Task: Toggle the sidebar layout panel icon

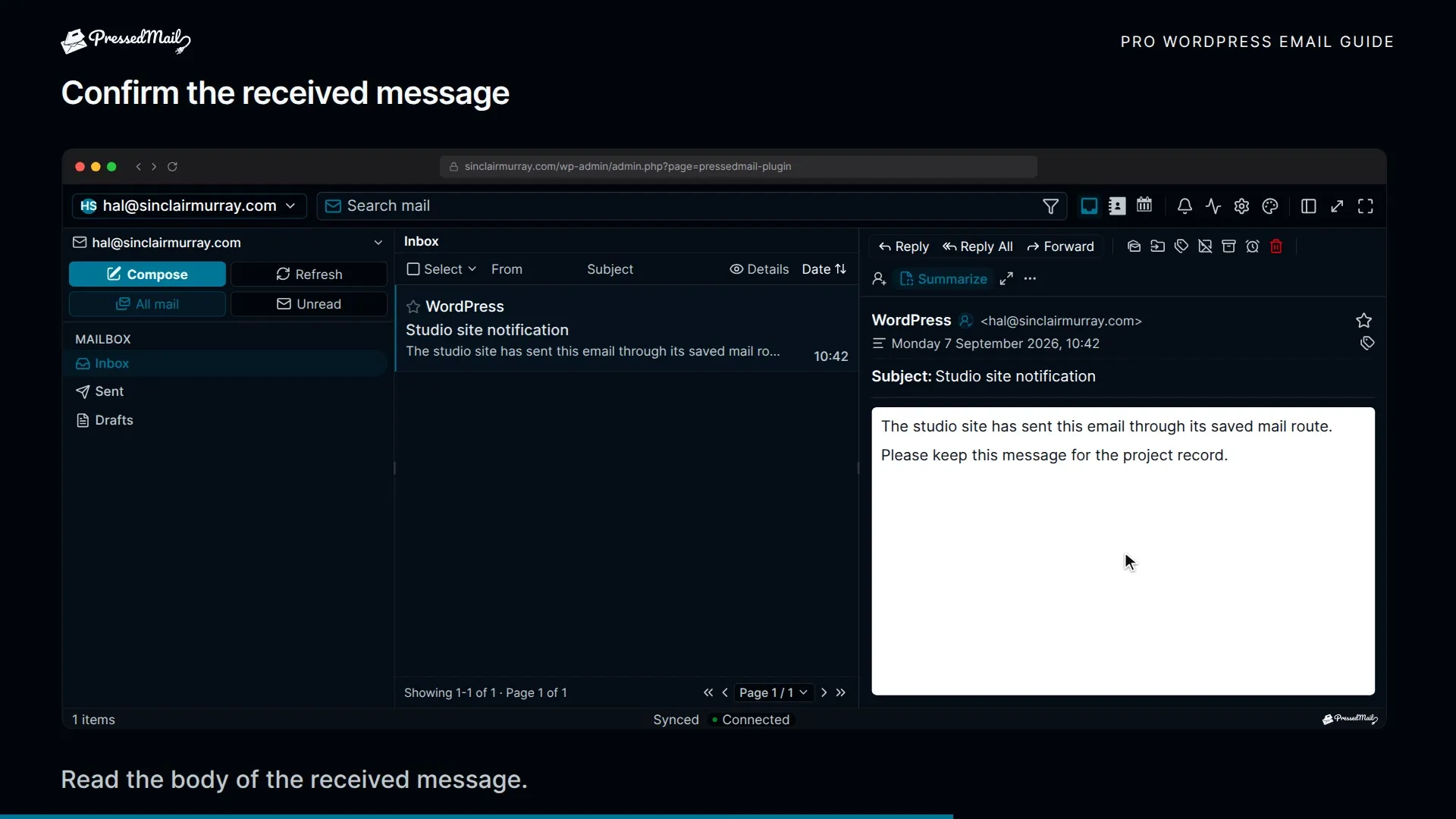Action: [1308, 206]
